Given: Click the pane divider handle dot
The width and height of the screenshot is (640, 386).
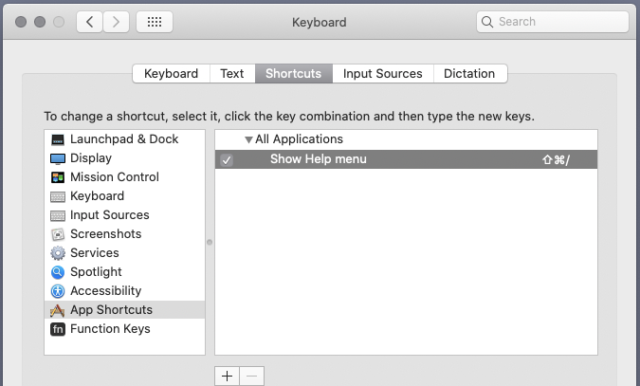Looking at the screenshot, I should (x=209, y=242).
